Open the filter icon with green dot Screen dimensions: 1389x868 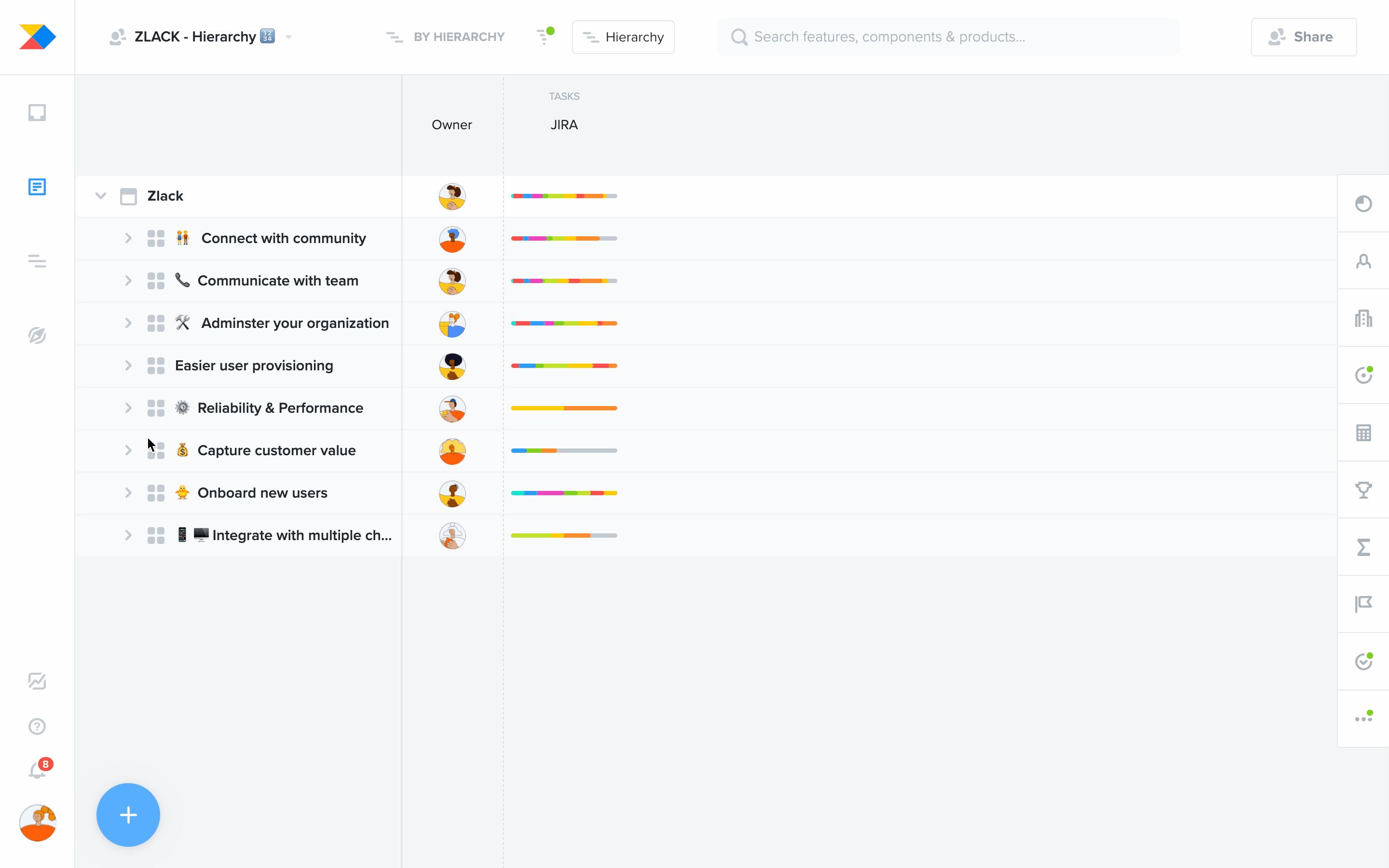545,36
